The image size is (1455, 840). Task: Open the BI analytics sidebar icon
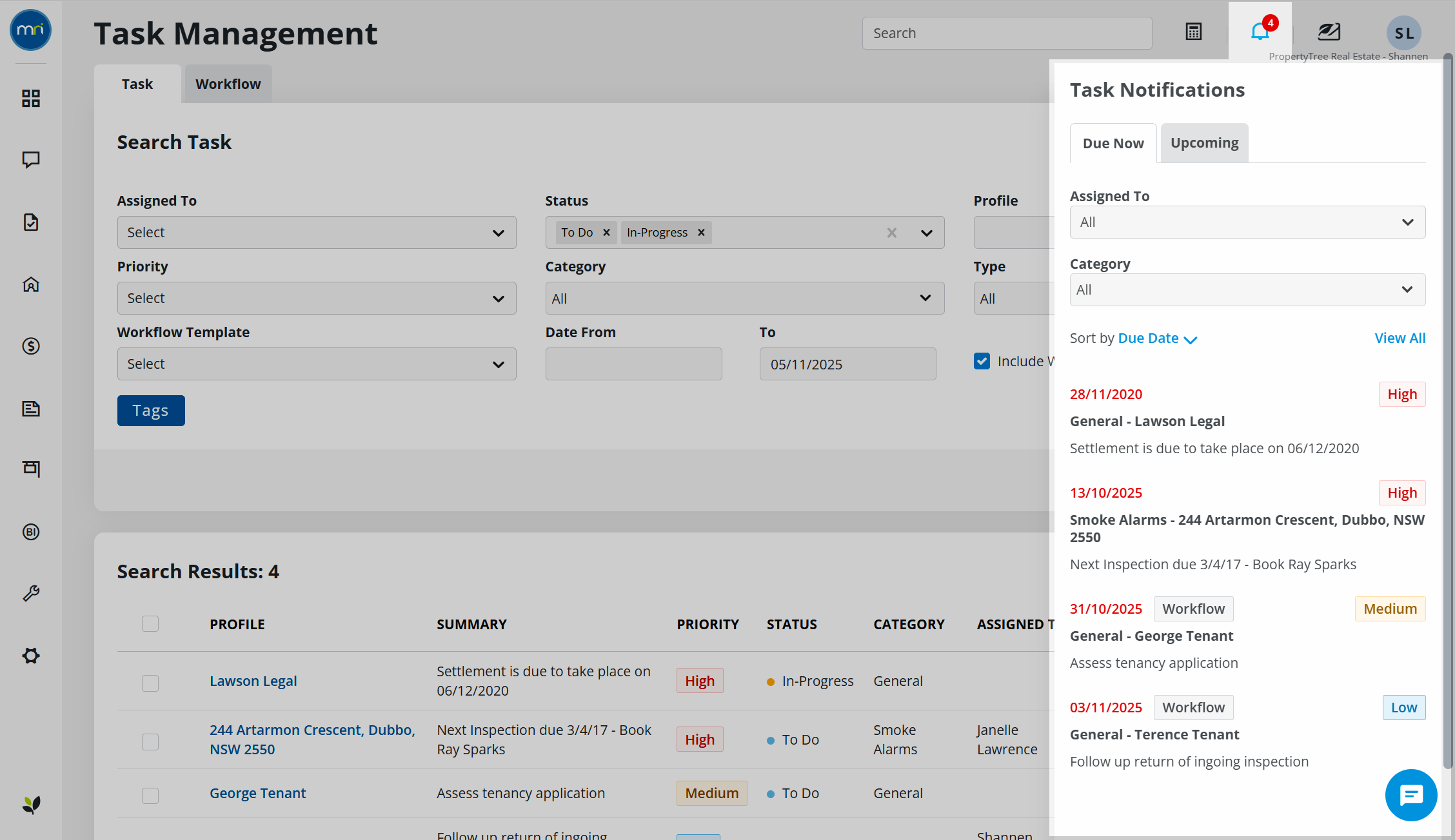click(x=31, y=532)
